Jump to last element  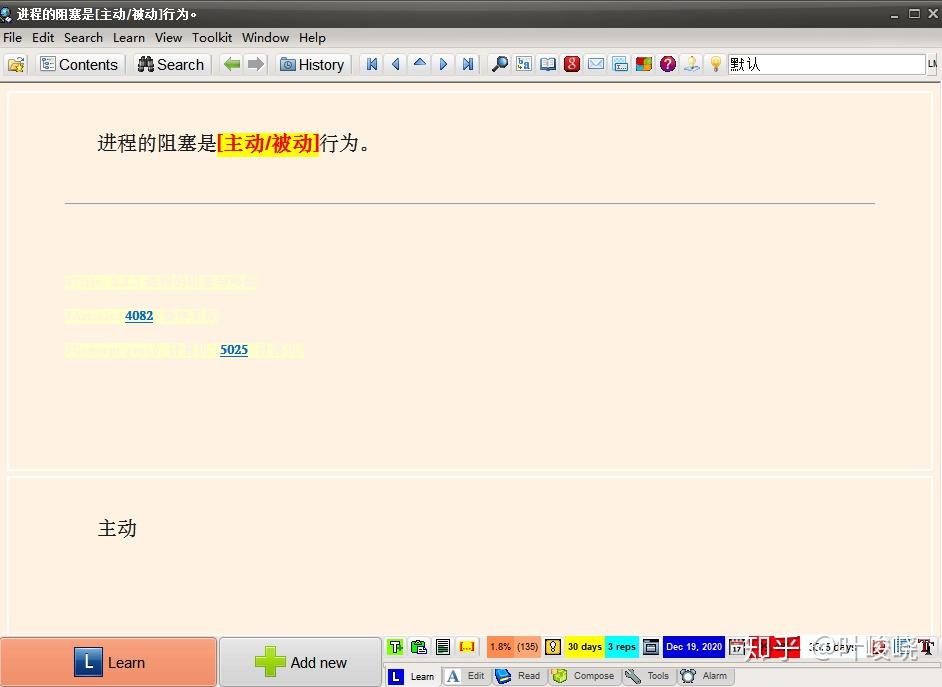pos(467,64)
